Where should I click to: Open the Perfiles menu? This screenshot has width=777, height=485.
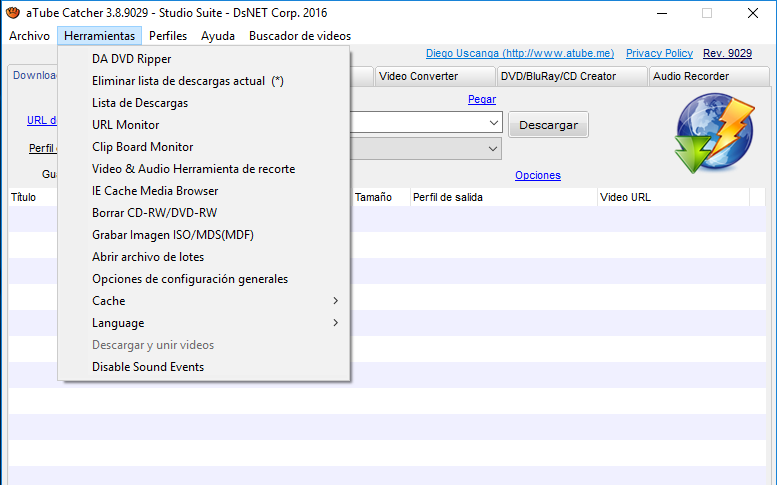click(x=168, y=36)
